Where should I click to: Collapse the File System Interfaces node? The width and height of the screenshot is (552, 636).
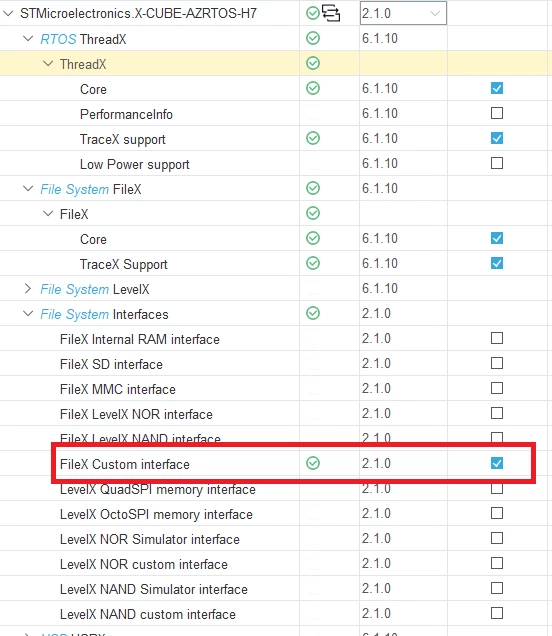(28, 314)
